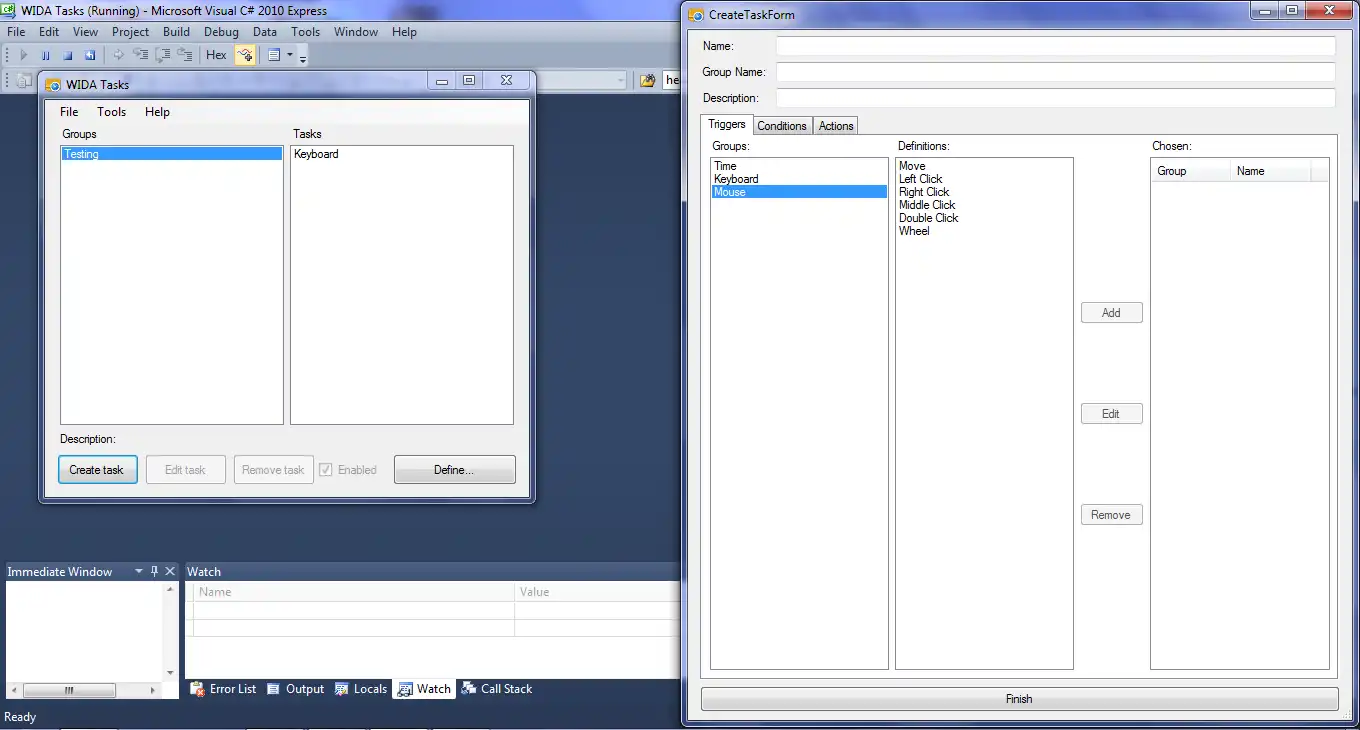The width and height of the screenshot is (1360, 730).
Task: Click the Continue debugging play icon
Action: click(x=24, y=55)
